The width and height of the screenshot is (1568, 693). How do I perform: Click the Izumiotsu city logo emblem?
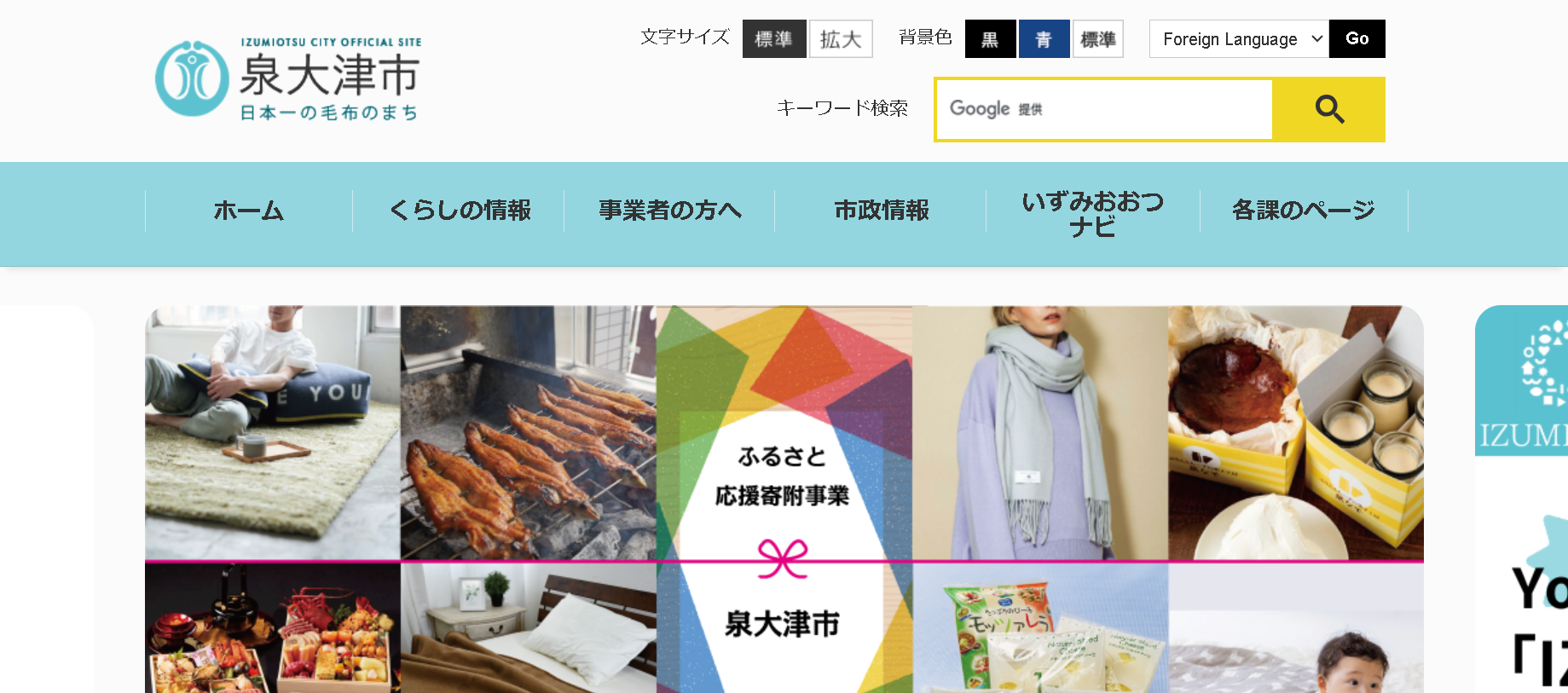coord(192,78)
